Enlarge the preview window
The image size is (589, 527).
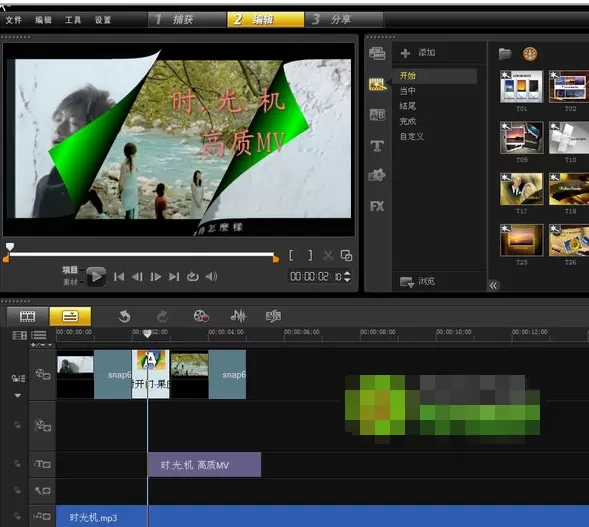pos(346,255)
